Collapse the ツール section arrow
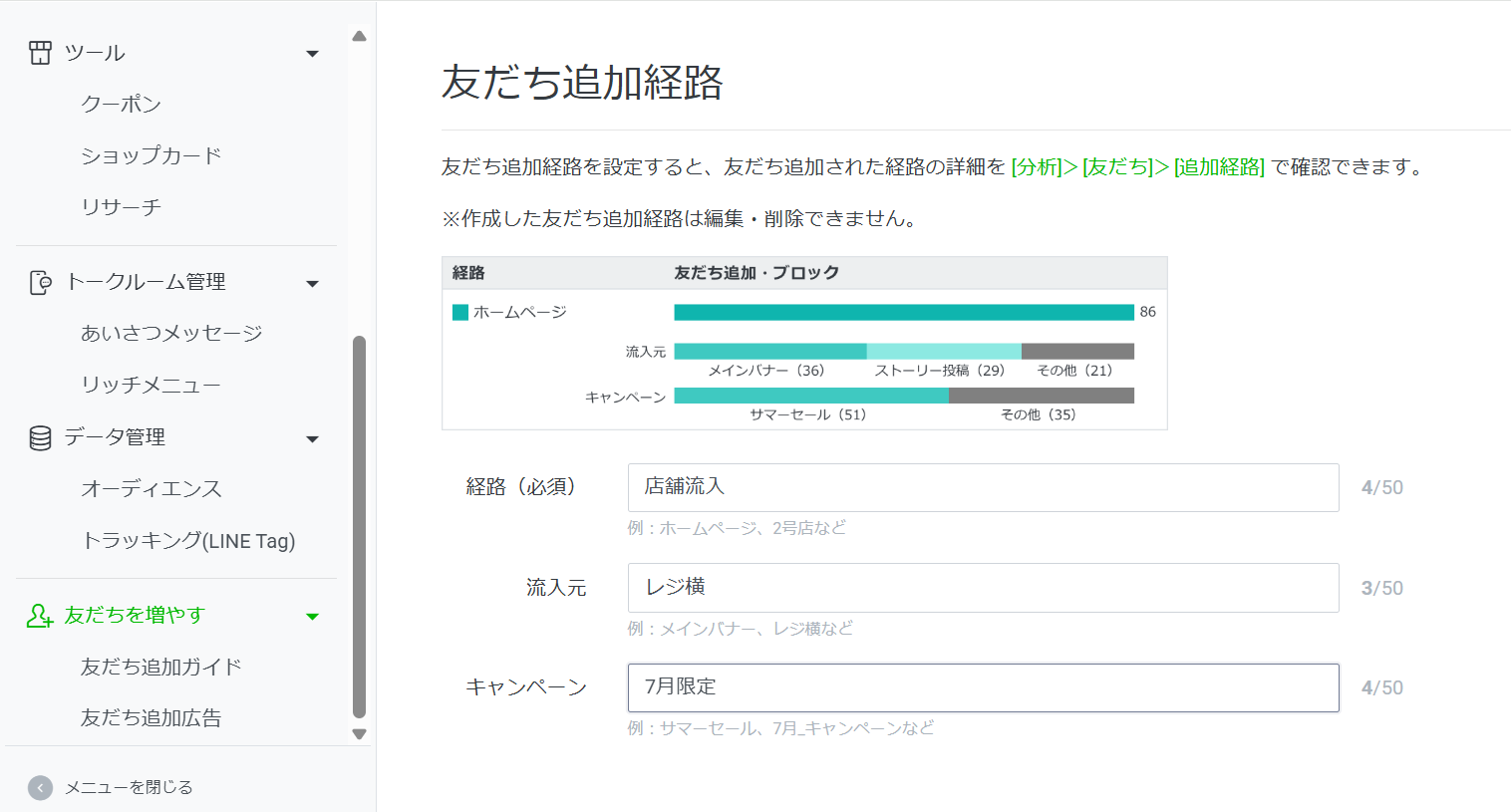 click(x=312, y=54)
